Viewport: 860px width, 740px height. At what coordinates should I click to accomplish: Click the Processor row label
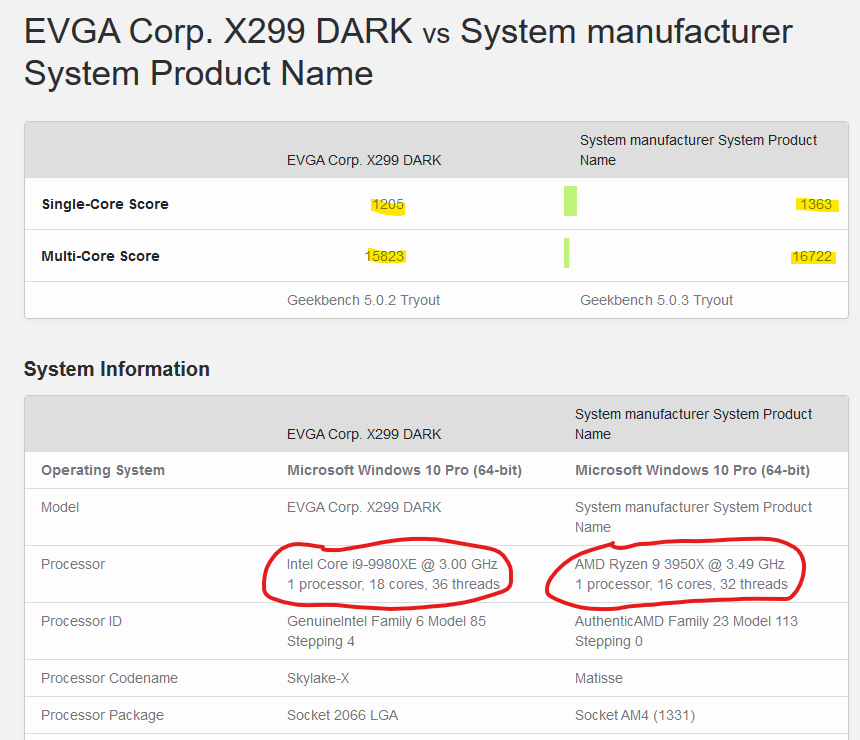point(73,564)
